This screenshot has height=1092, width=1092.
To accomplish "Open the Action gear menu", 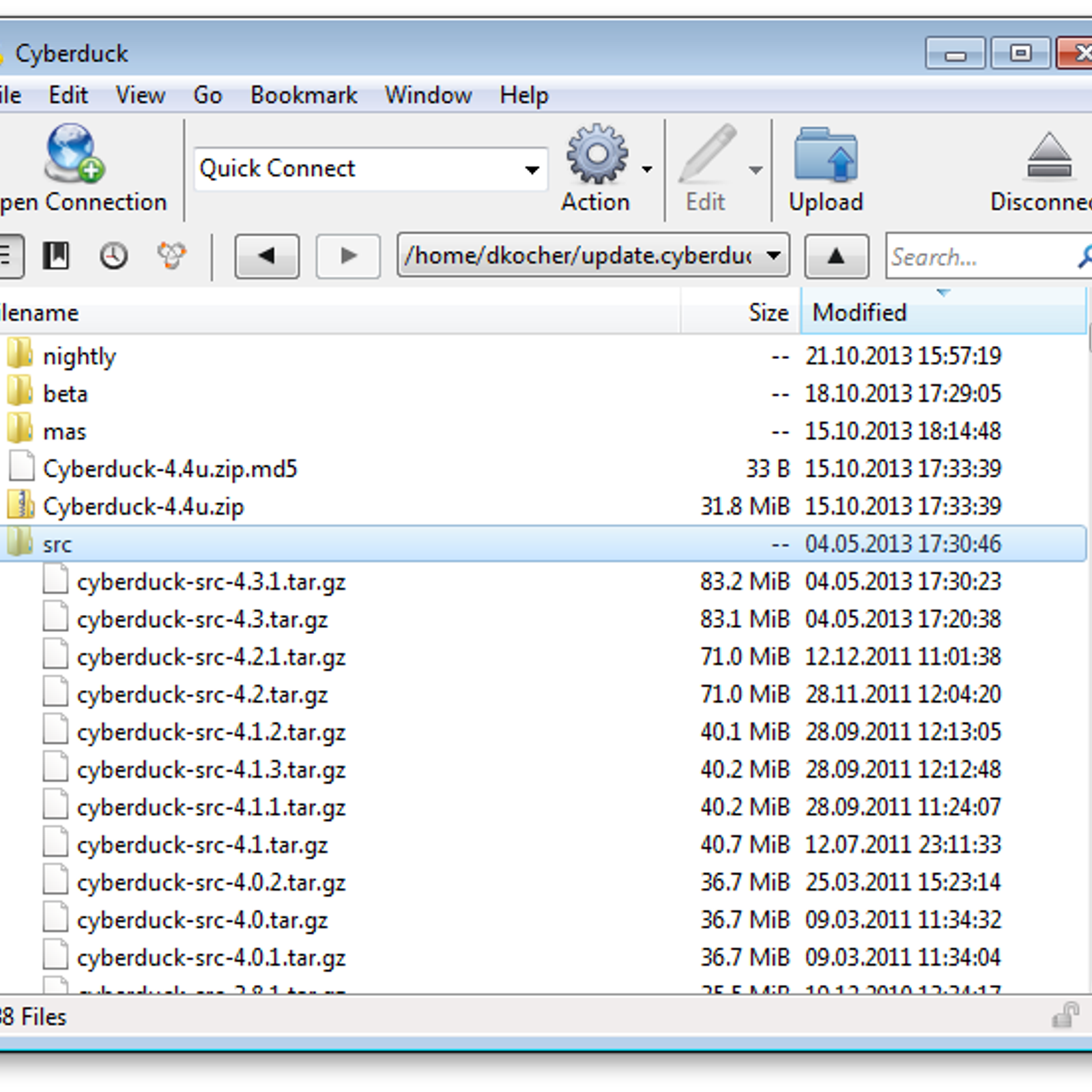I will [597, 156].
